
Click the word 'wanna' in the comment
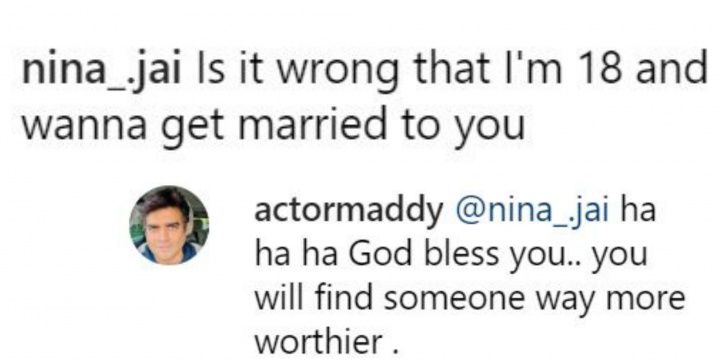click(x=83, y=125)
